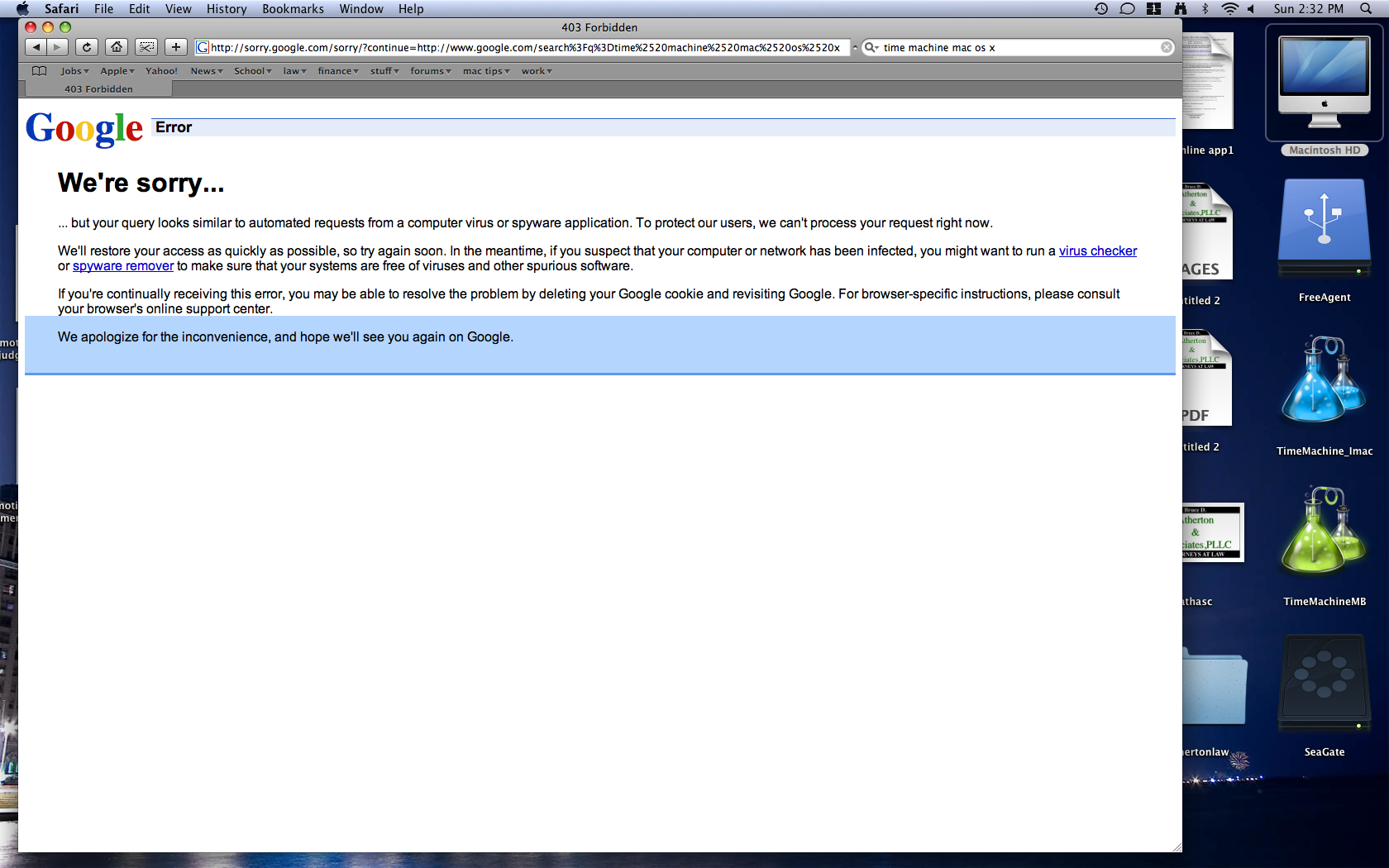
Task: Expand the News bookmarks dropdown
Action: coord(207,71)
